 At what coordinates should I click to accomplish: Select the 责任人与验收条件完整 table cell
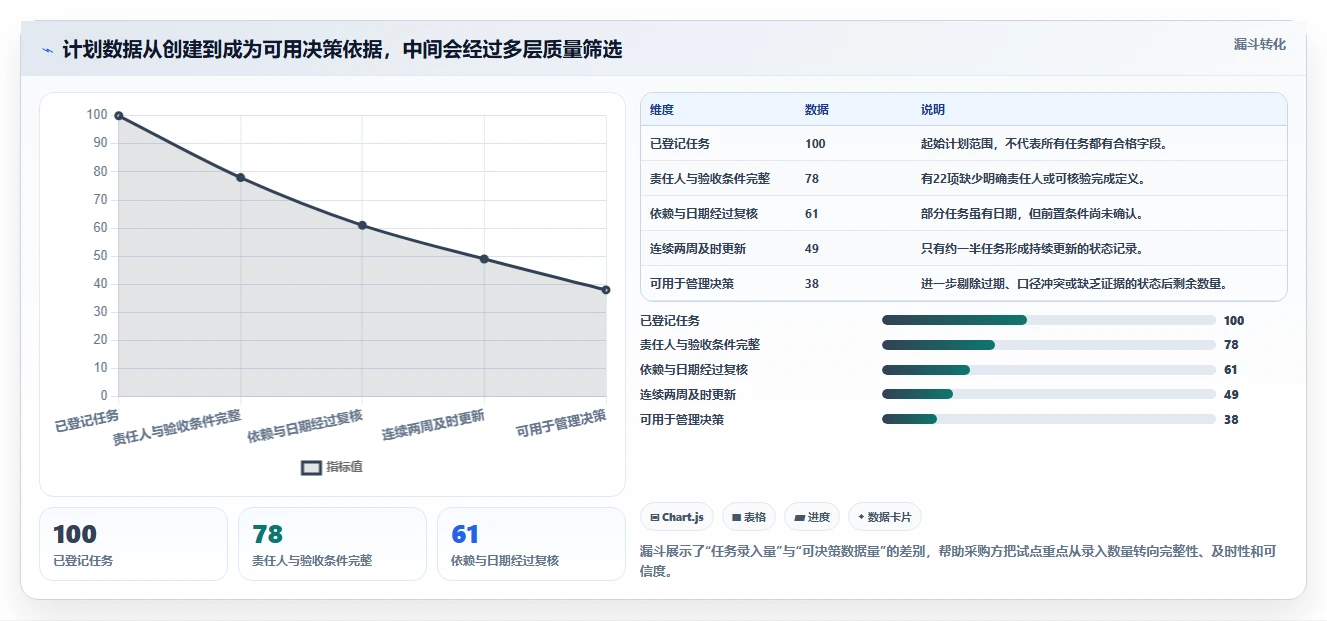[710, 179]
